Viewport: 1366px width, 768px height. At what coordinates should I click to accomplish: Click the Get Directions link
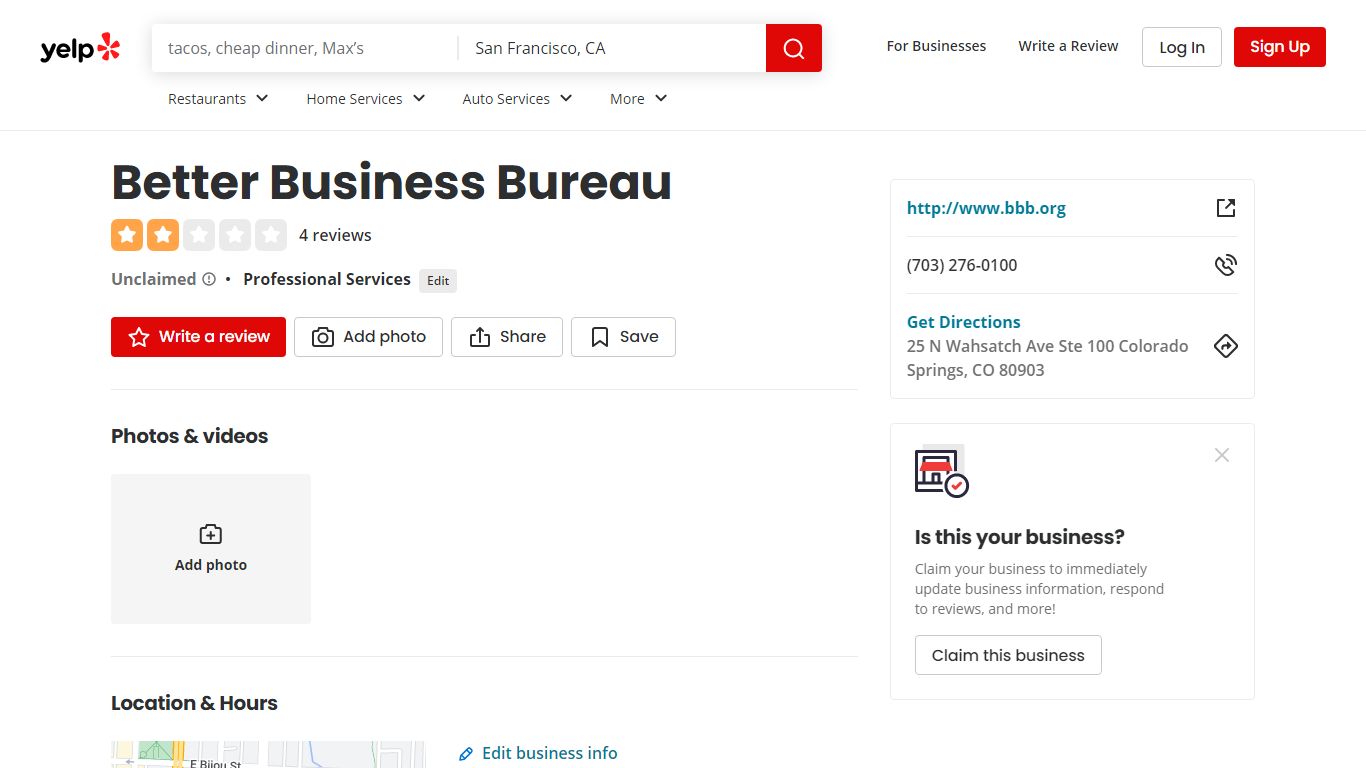pos(963,322)
